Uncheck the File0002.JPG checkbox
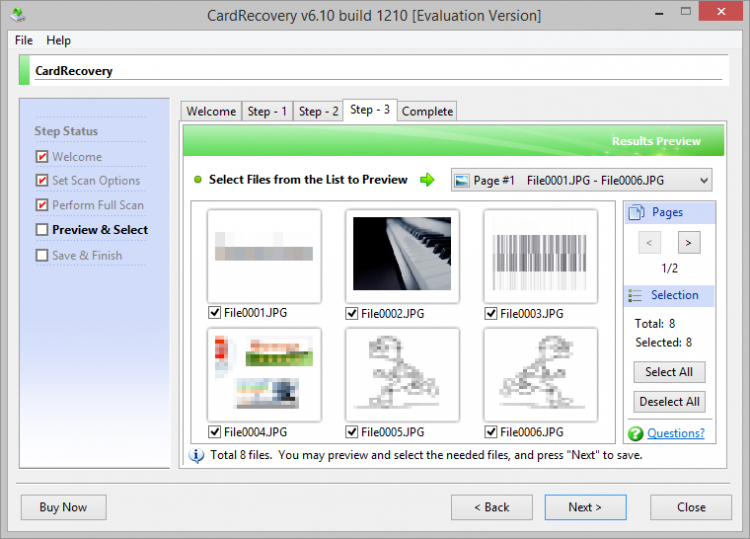Viewport: 750px width, 539px height. [352, 313]
